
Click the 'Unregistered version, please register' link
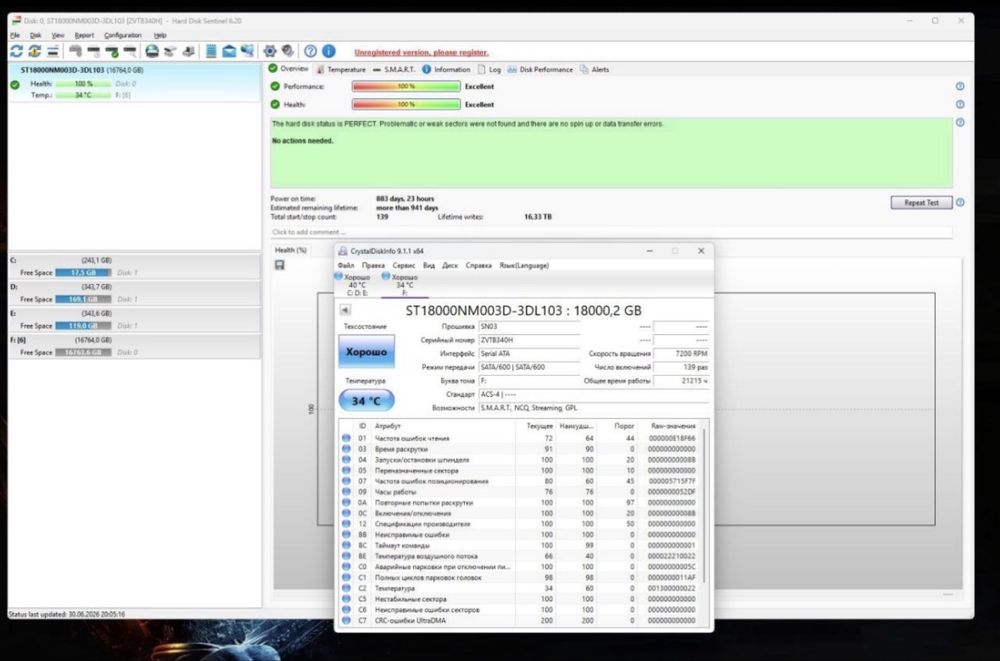pyautogui.click(x=421, y=52)
